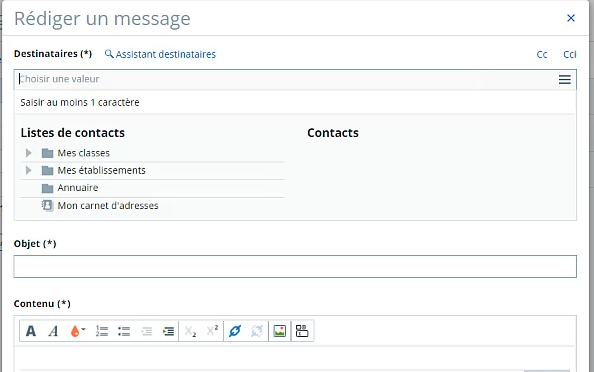Screen dimensions: 594x372
Task: Click the Objet input field
Action: click(295, 266)
